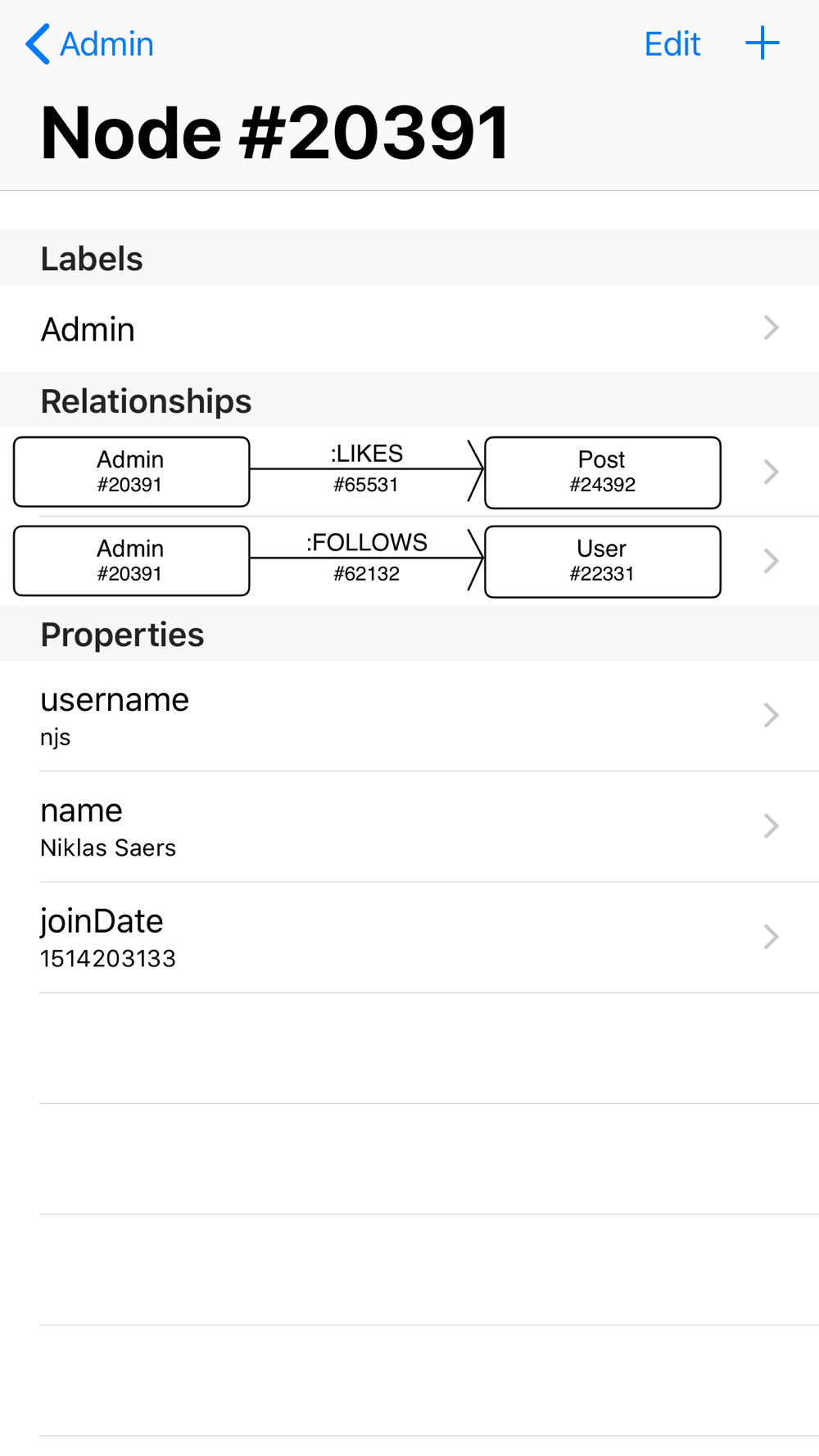Screen dimensions: 819x1456
Task: Tap the Edit button in the navigation bar
Action: pyautogui.click(x=672, y=43)
